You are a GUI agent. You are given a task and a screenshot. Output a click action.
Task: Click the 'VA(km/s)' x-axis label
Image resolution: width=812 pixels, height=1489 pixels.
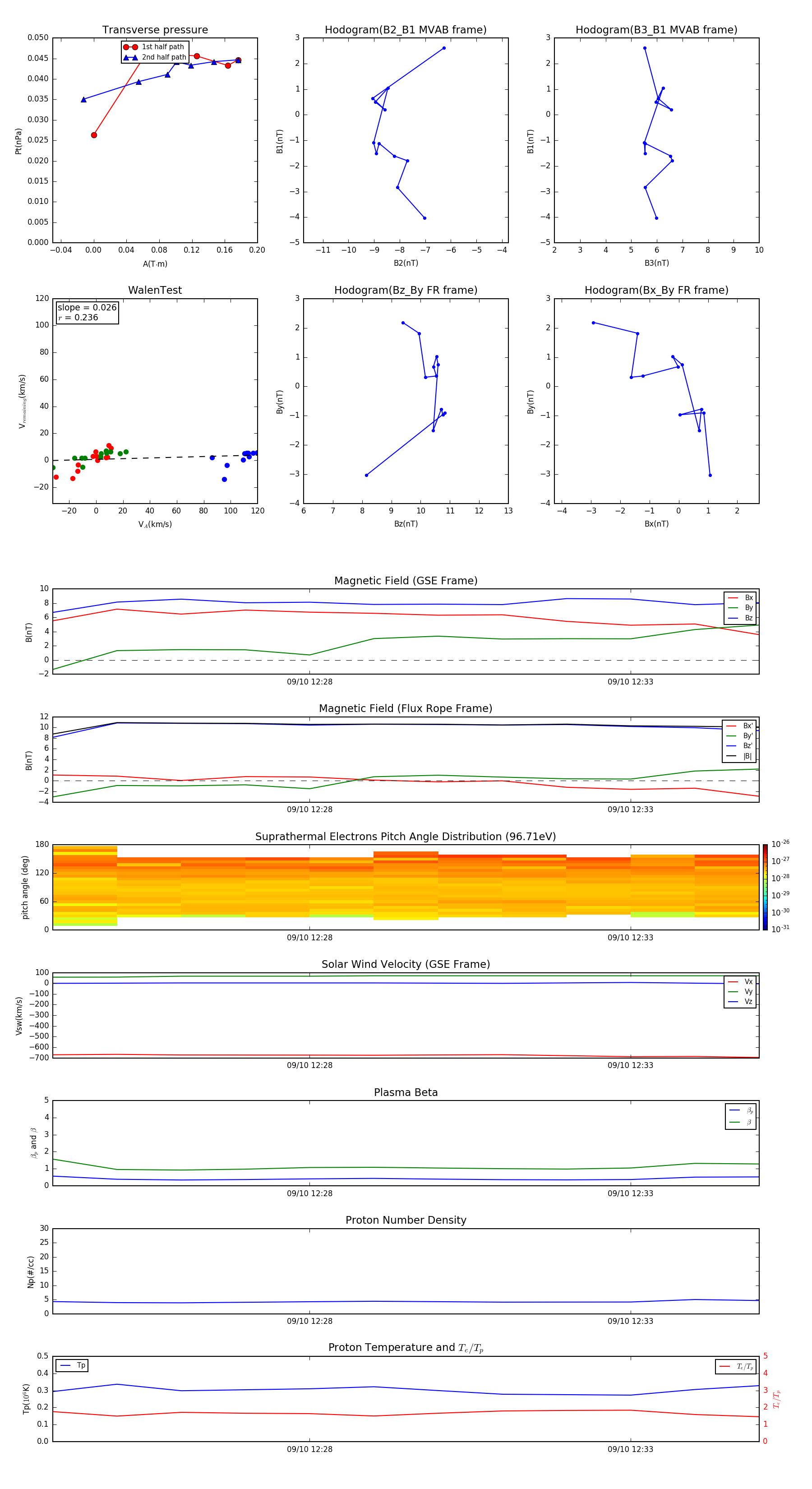click(155, 525)
